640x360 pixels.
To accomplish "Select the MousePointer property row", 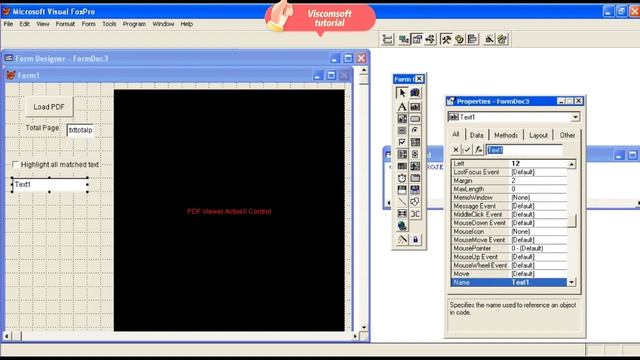I will point(509,248).
